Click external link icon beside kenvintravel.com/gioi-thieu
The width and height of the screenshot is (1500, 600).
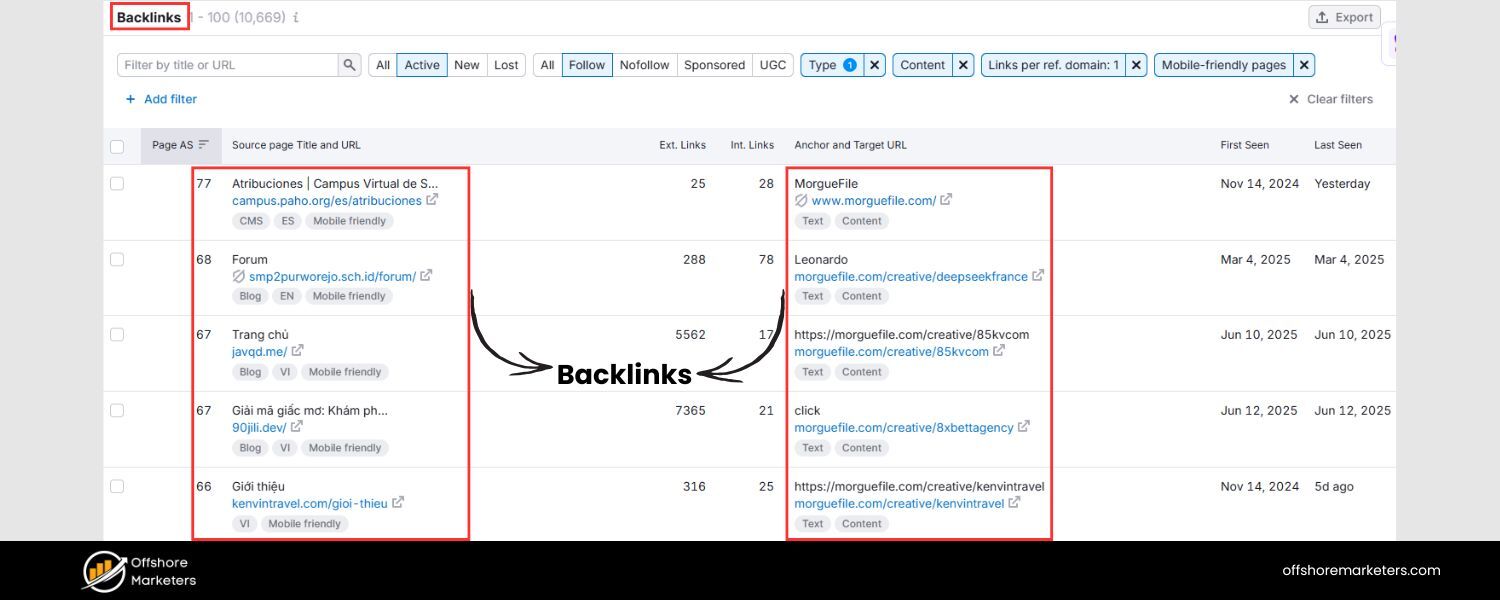[398, 503]
